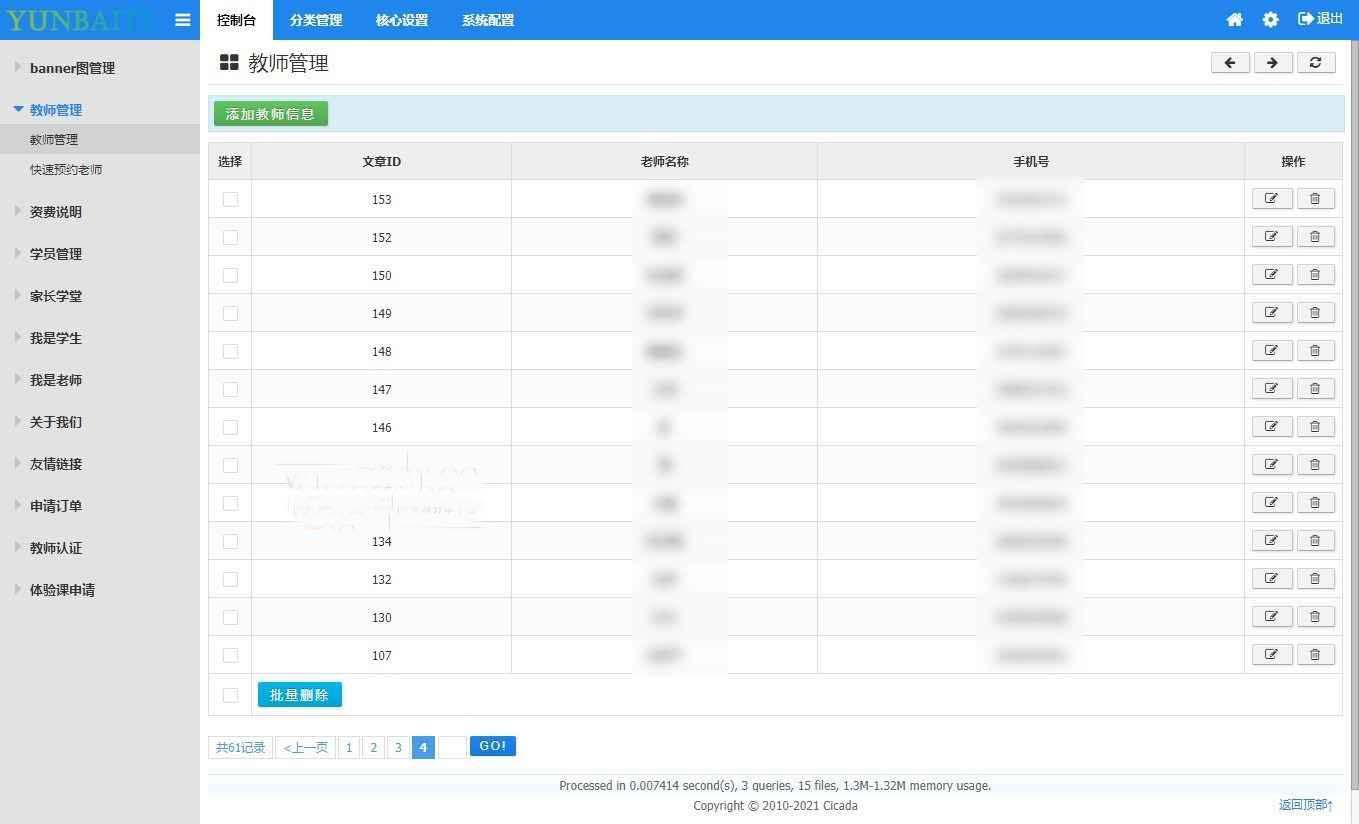Tick the select-all checkbox beside 批量删除

[x=230, y=695]
